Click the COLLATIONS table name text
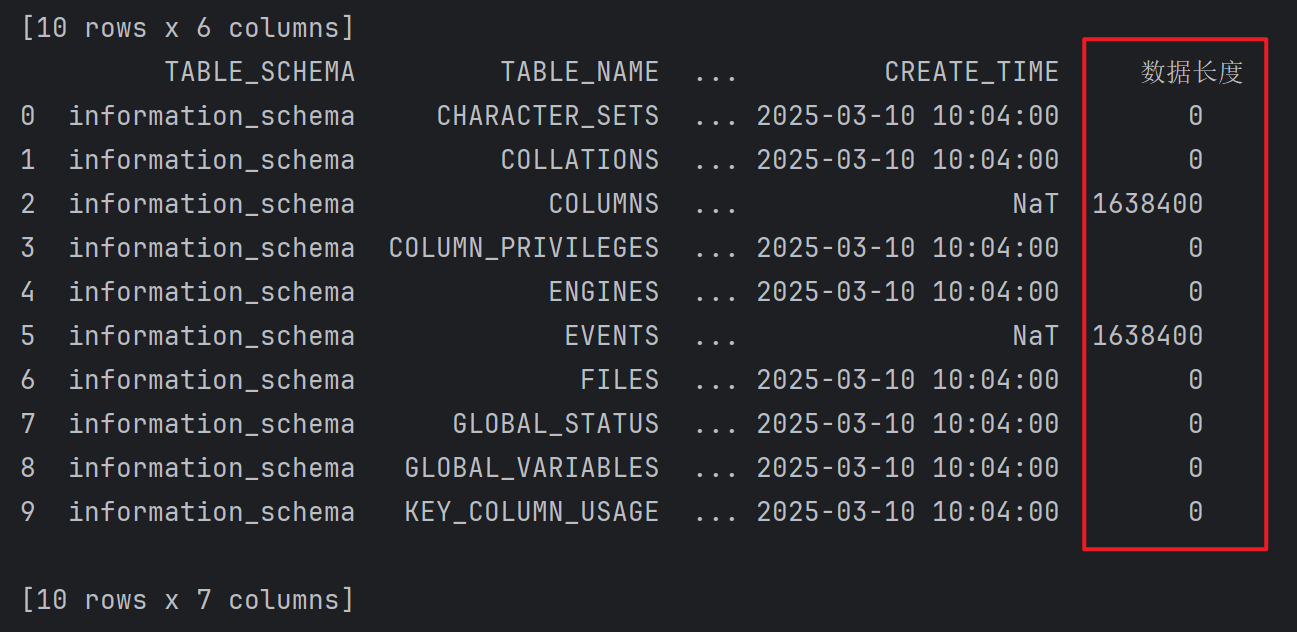The image size is (1297, 632). coord(579,160)
